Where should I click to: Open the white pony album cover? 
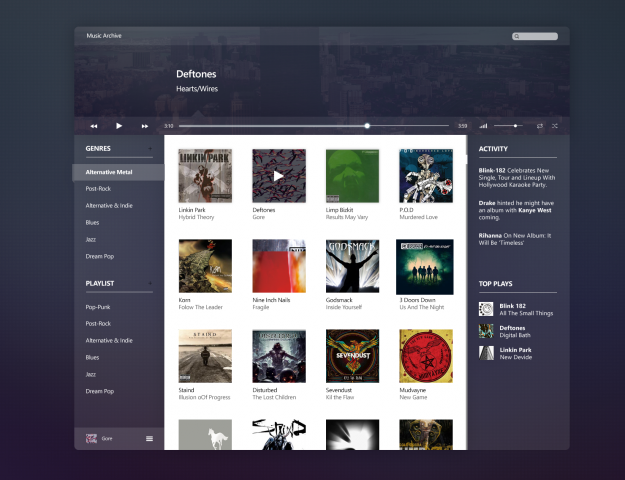205,435
